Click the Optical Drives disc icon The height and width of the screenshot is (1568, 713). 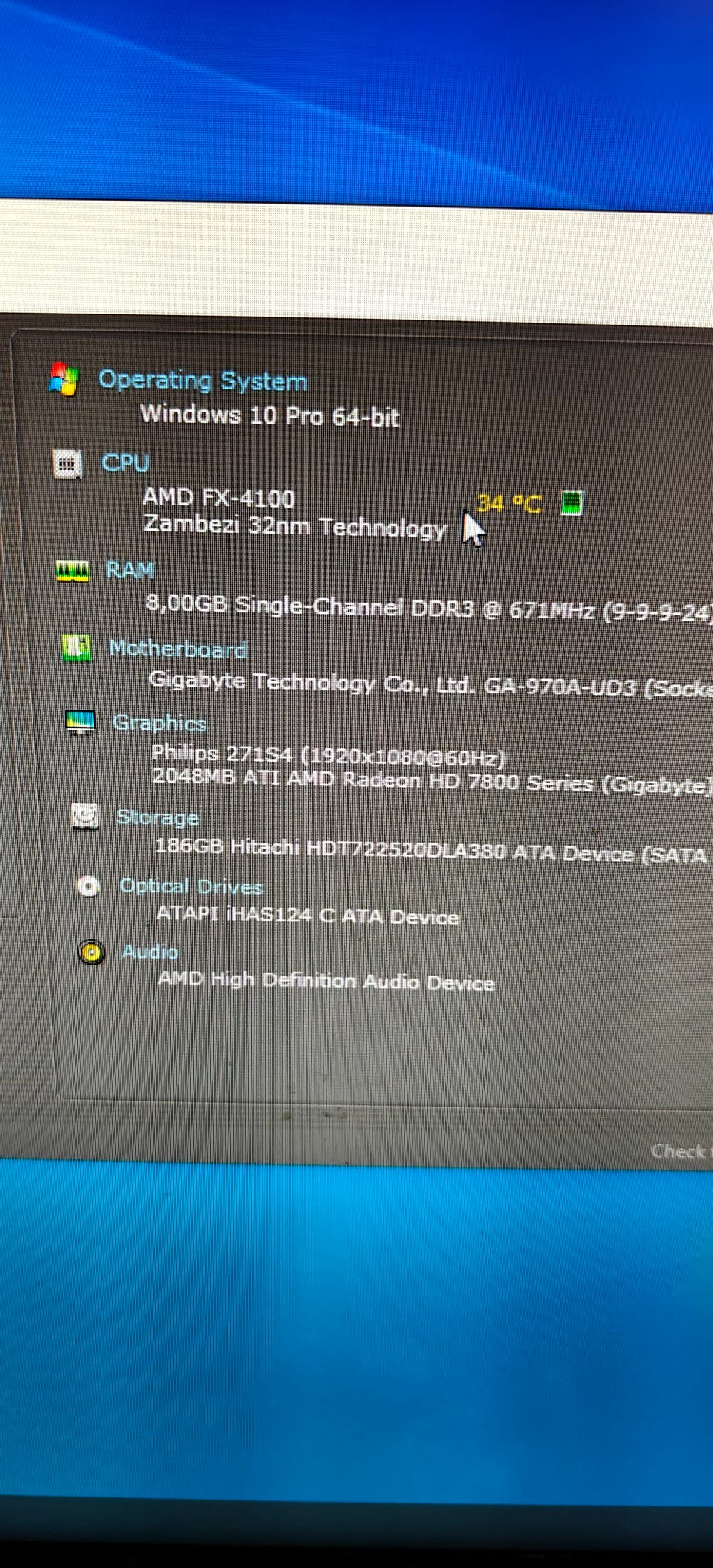tap(89, 885)
